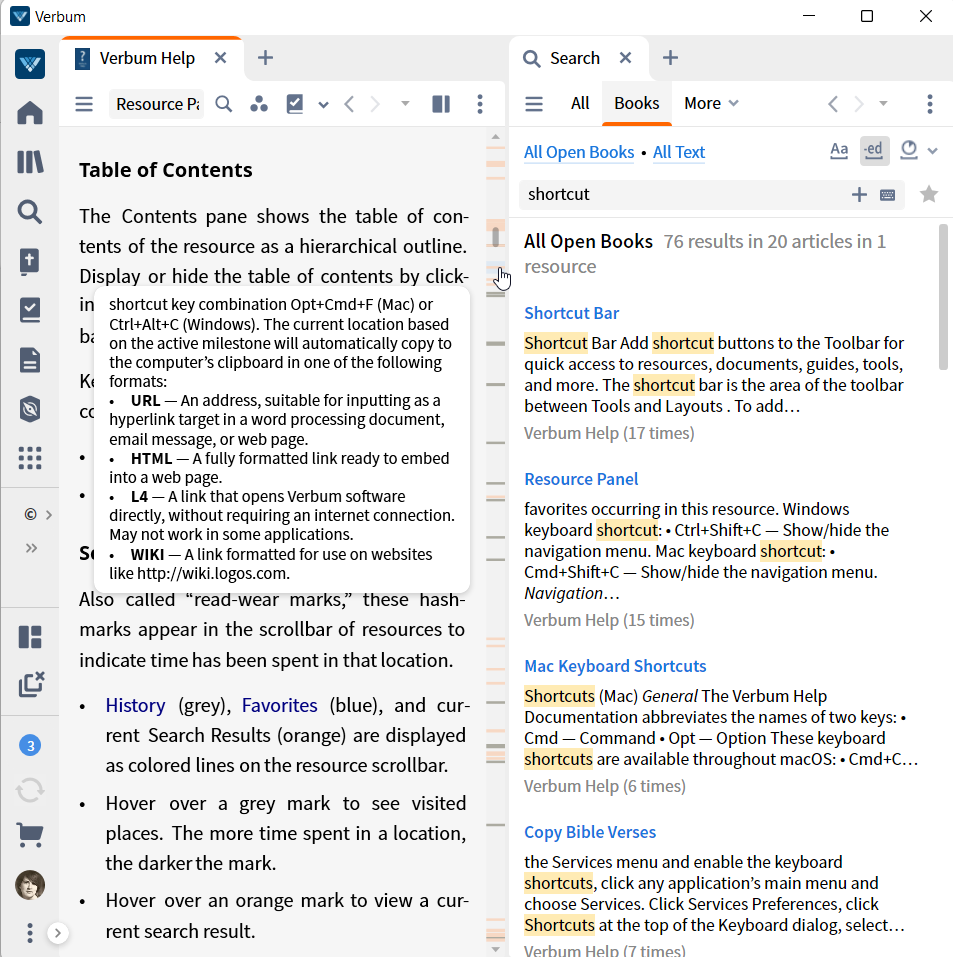Close the Search tab
The image size is (953, 957).
tap(625, 58)
